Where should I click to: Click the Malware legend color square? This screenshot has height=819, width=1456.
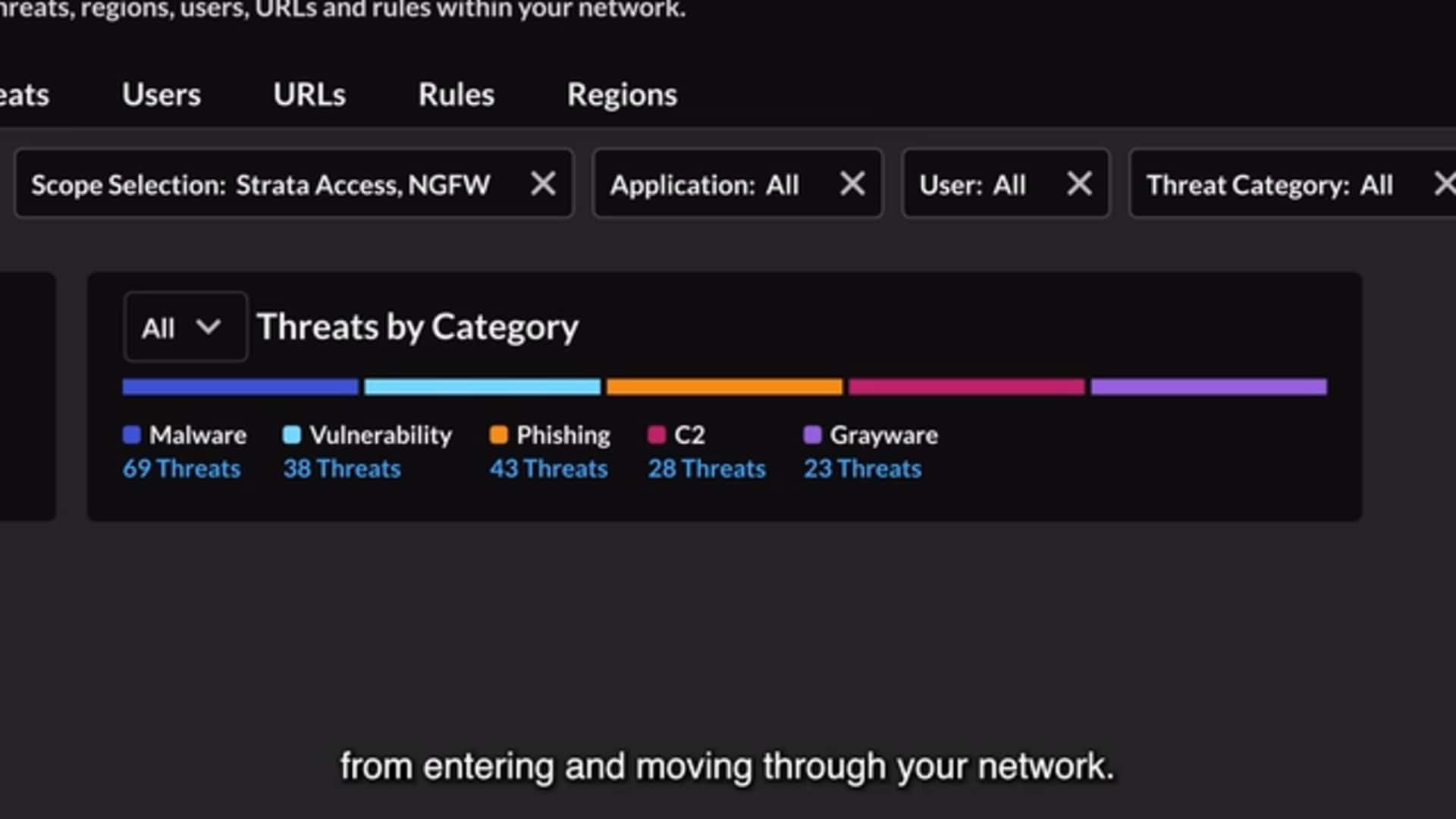pyautogui.click(x=133, y=434)
